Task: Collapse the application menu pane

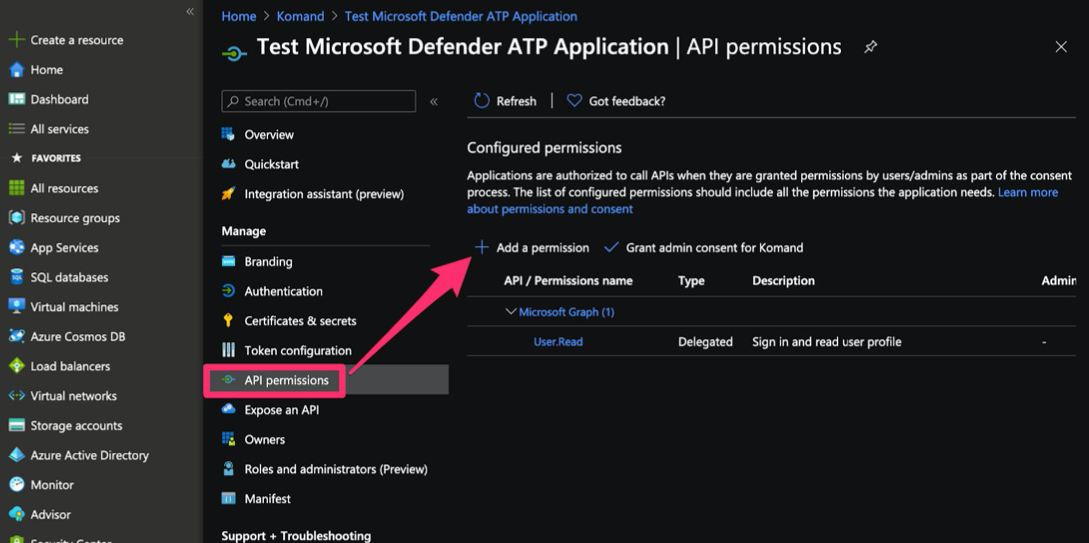Action: pos(433,101)
